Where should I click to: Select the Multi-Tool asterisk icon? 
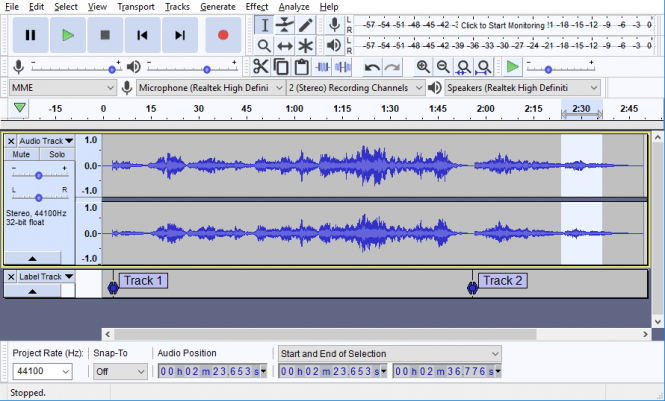[305, 45]
